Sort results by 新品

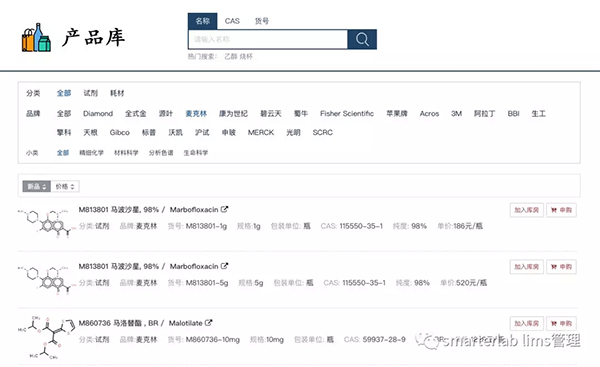pyautogui.click(x=37, y=186)
